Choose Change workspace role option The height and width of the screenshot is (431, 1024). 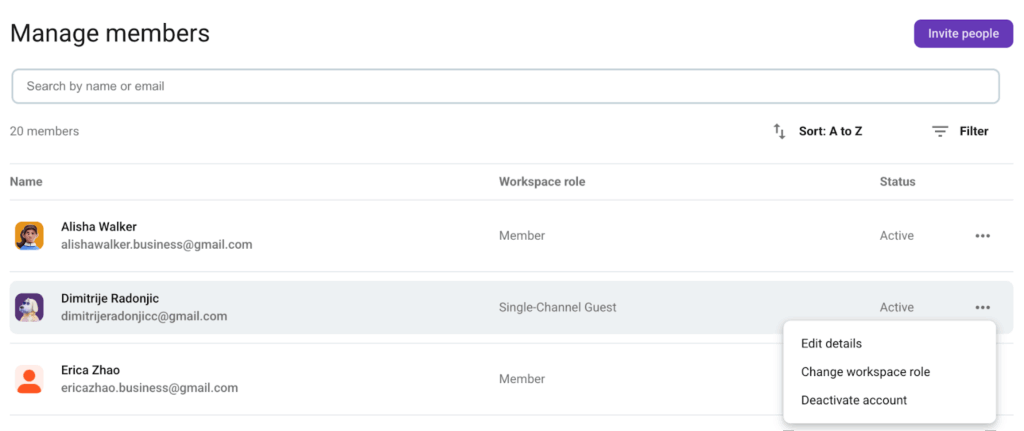tap(865, 372)
